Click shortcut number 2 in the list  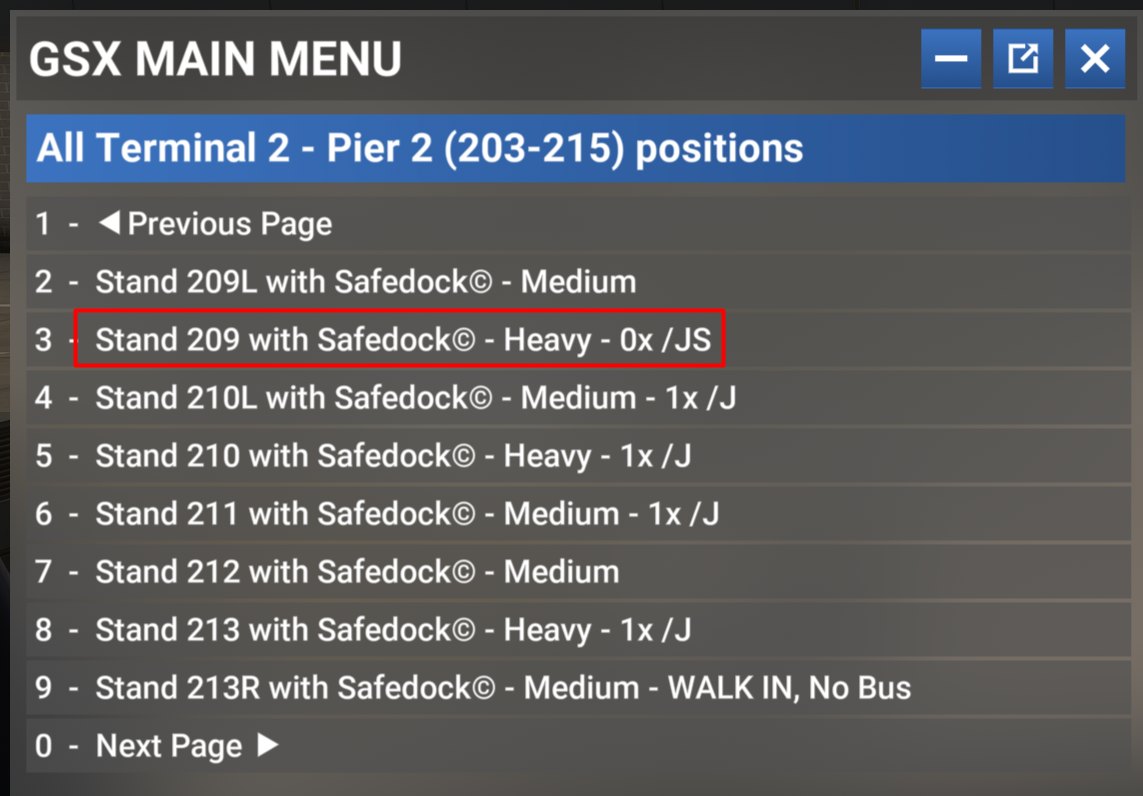tap(43, 281)
